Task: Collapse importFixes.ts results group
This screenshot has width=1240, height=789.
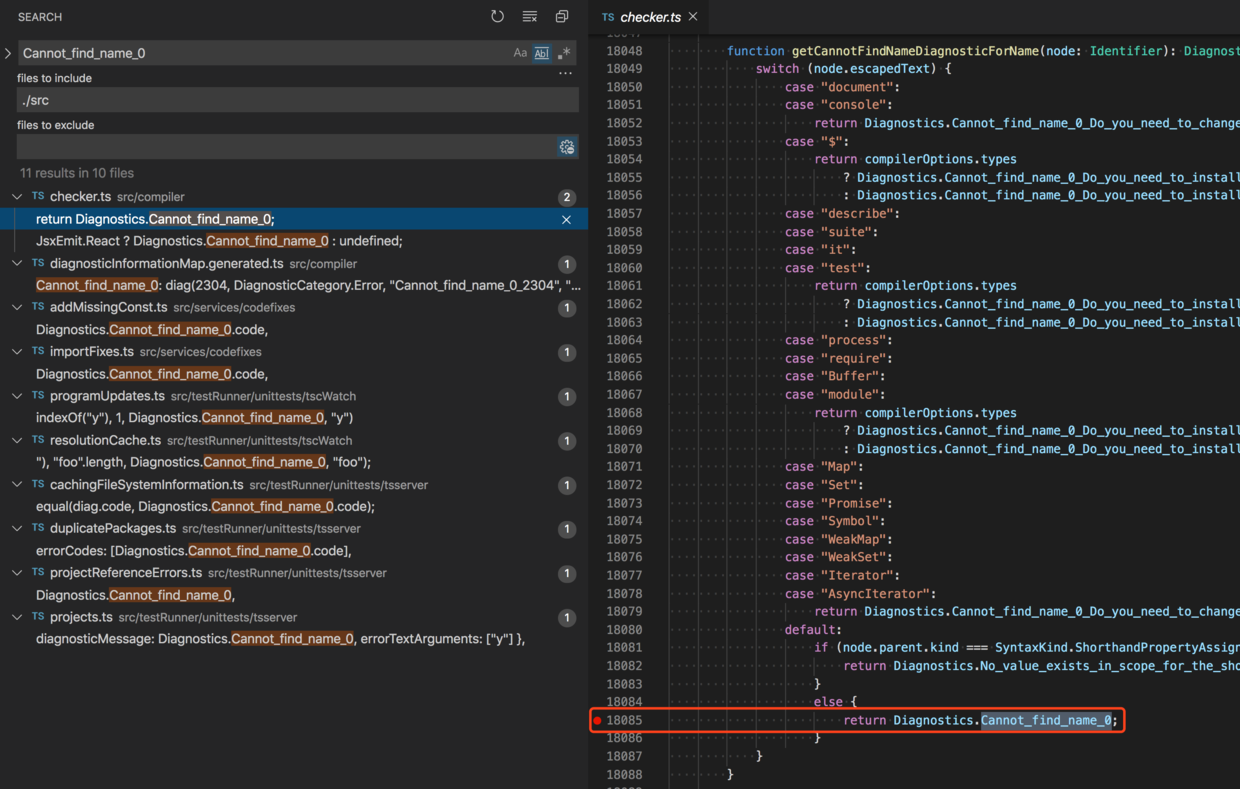Action: (x=17, y=352)
